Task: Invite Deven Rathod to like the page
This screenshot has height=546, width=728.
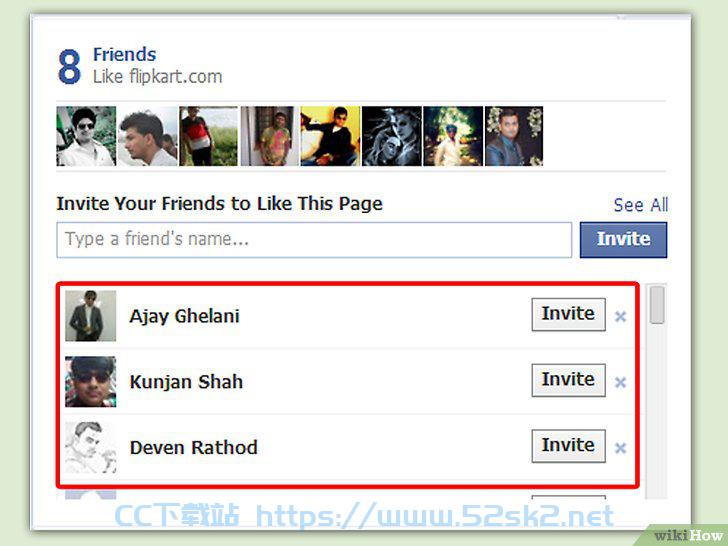Action: [x=568, y=446]
